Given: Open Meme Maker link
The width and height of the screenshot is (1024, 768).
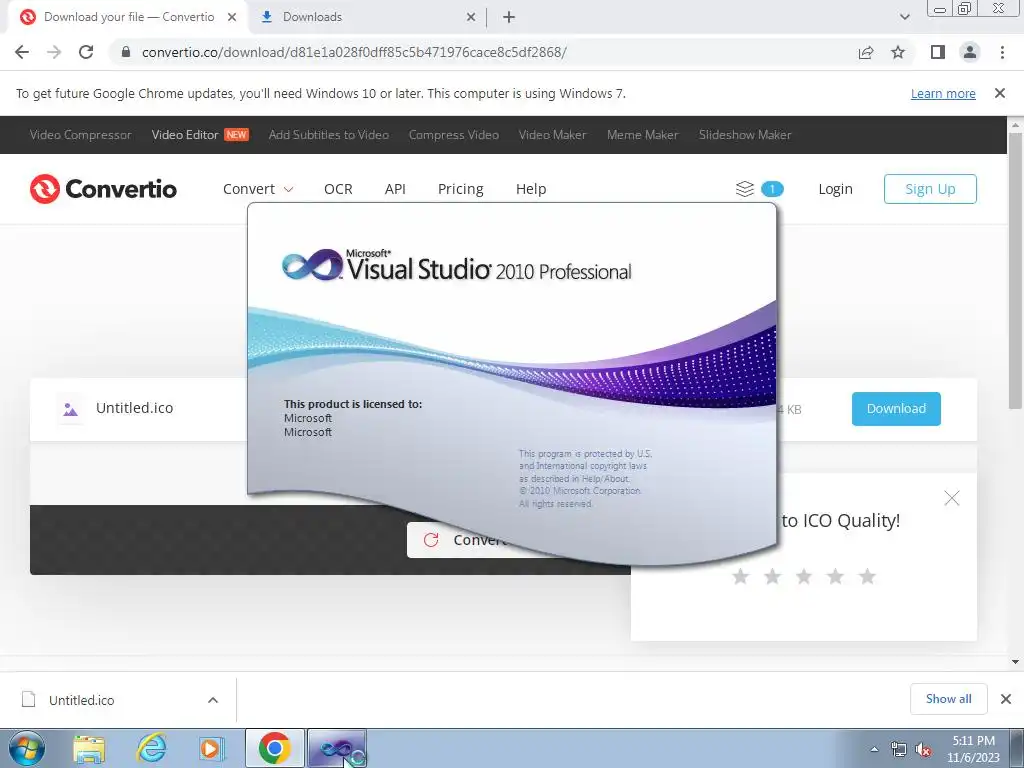Looking at the screenshot, I should click(643, 135).
